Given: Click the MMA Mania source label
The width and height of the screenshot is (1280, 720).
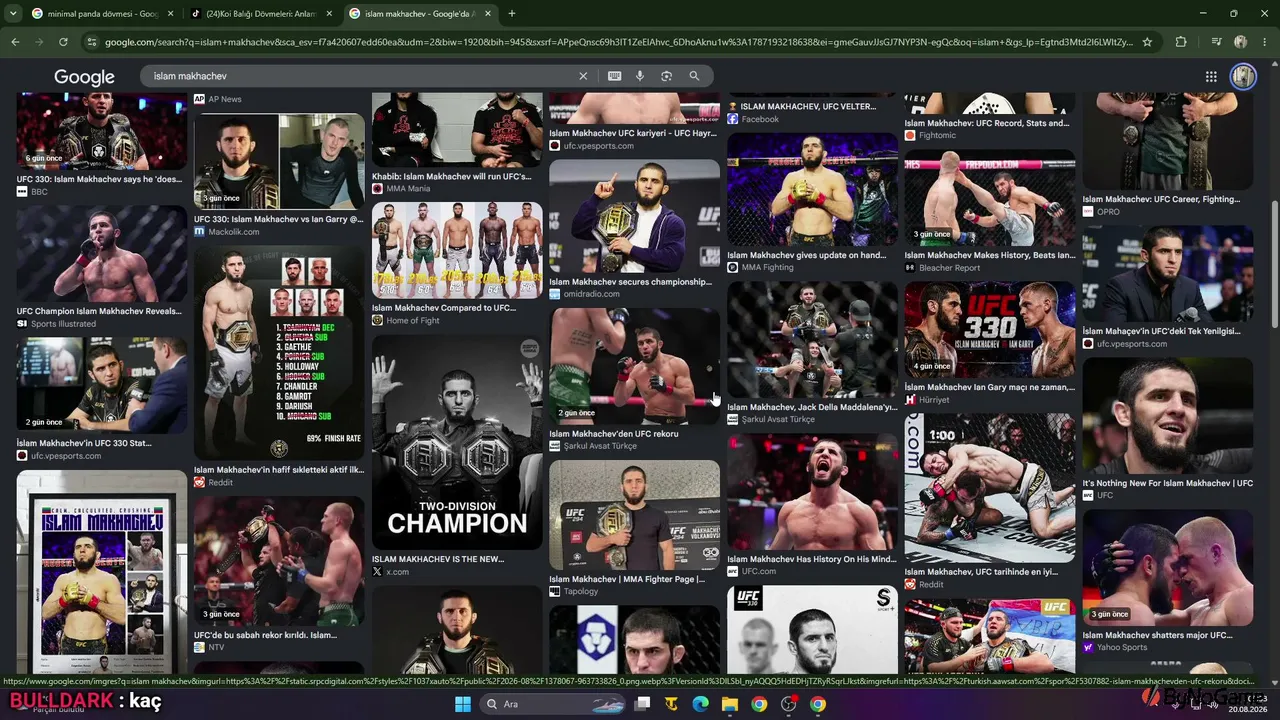Looking at the screenshot, I should 408,189.
